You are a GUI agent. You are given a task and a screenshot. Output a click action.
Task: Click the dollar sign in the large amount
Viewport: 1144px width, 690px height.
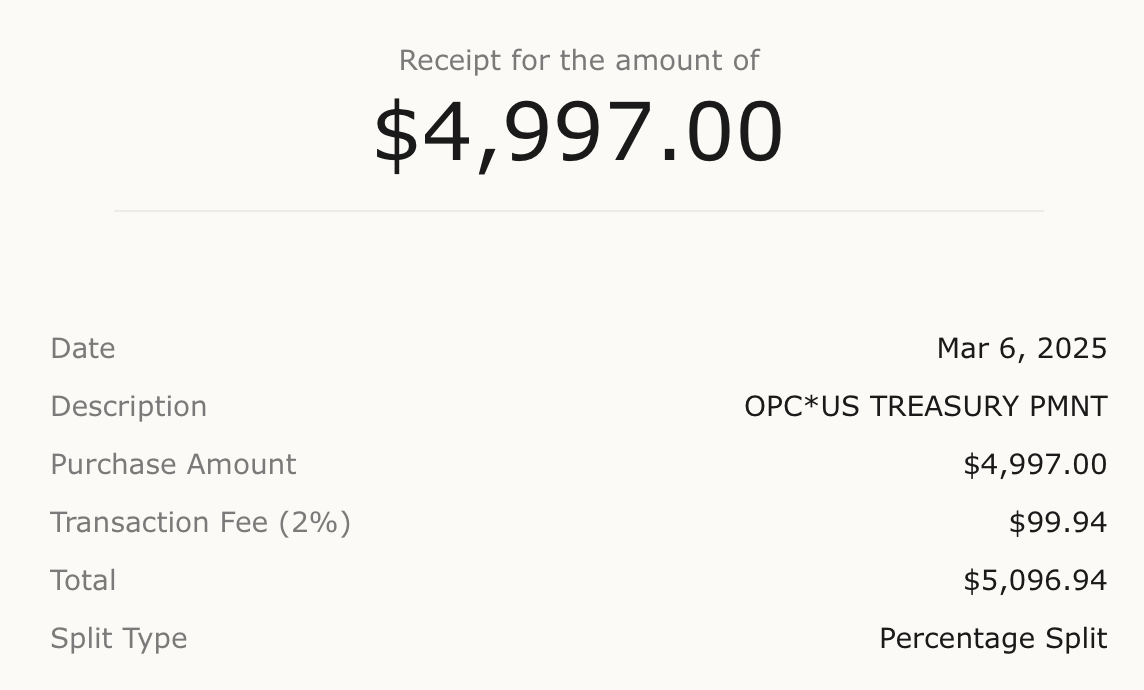point(396,135)
